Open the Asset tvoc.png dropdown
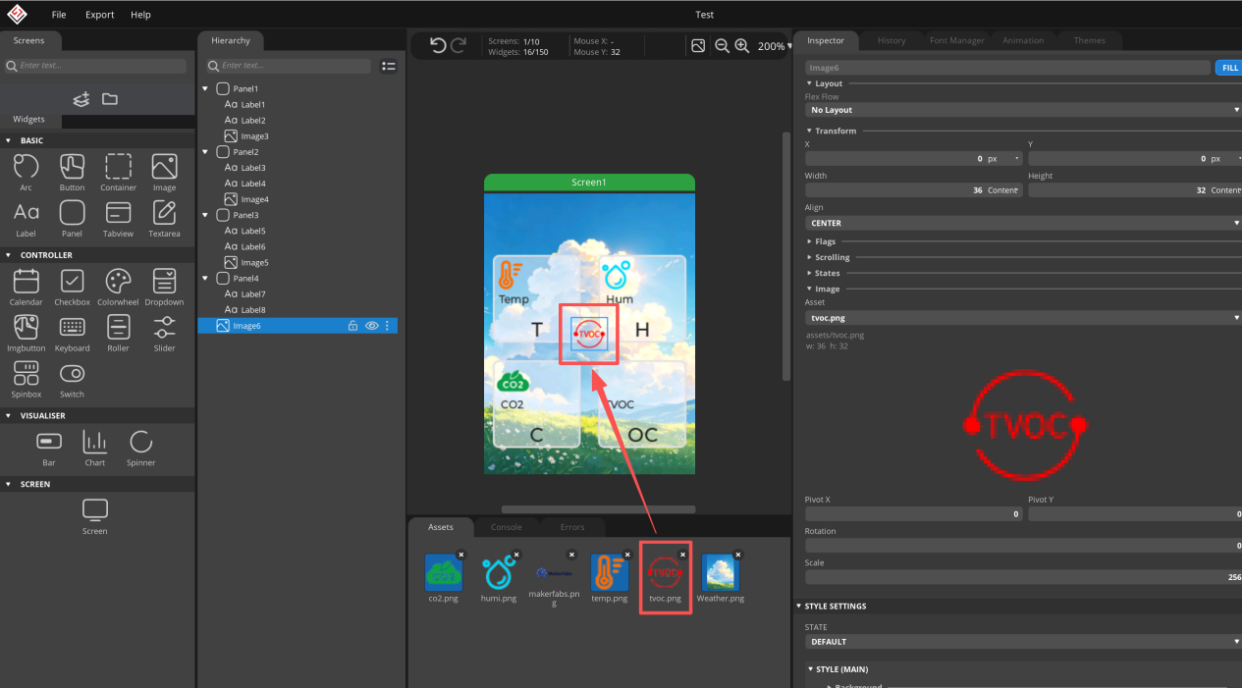This screenshot has width=1242, height=688. pos(1023,318)
